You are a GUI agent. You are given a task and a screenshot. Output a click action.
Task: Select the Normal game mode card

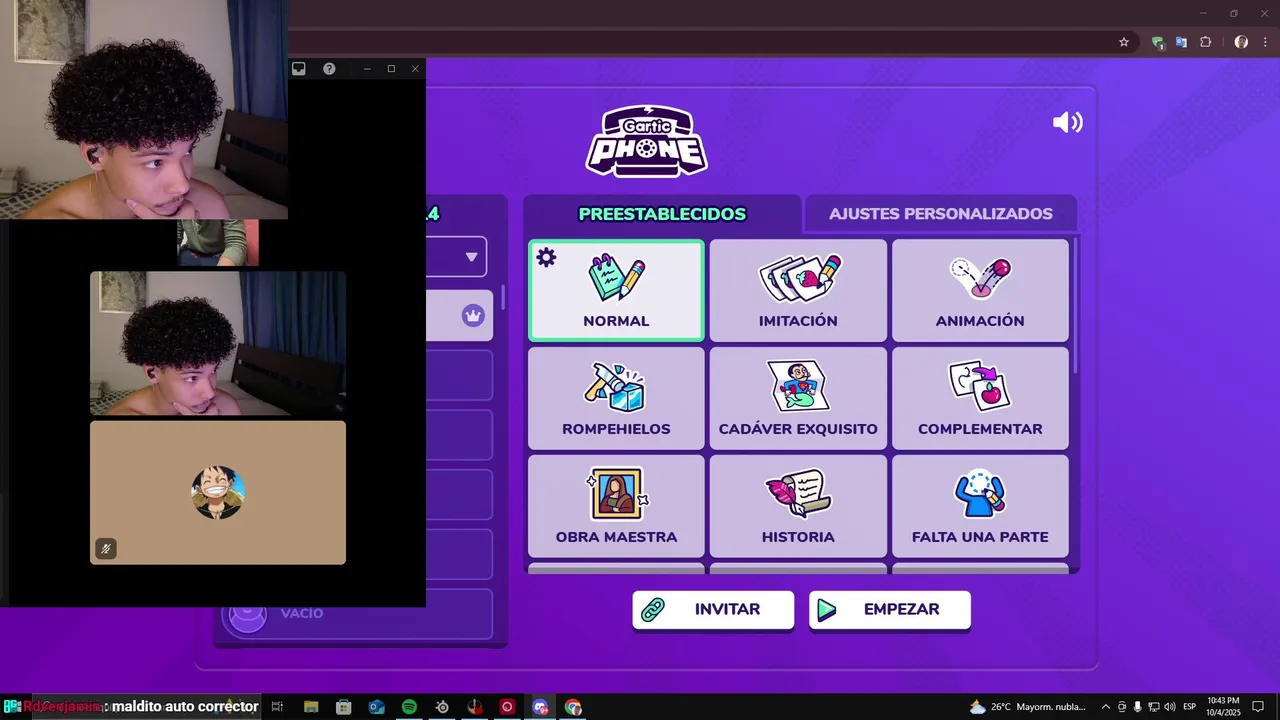[616, 290]
